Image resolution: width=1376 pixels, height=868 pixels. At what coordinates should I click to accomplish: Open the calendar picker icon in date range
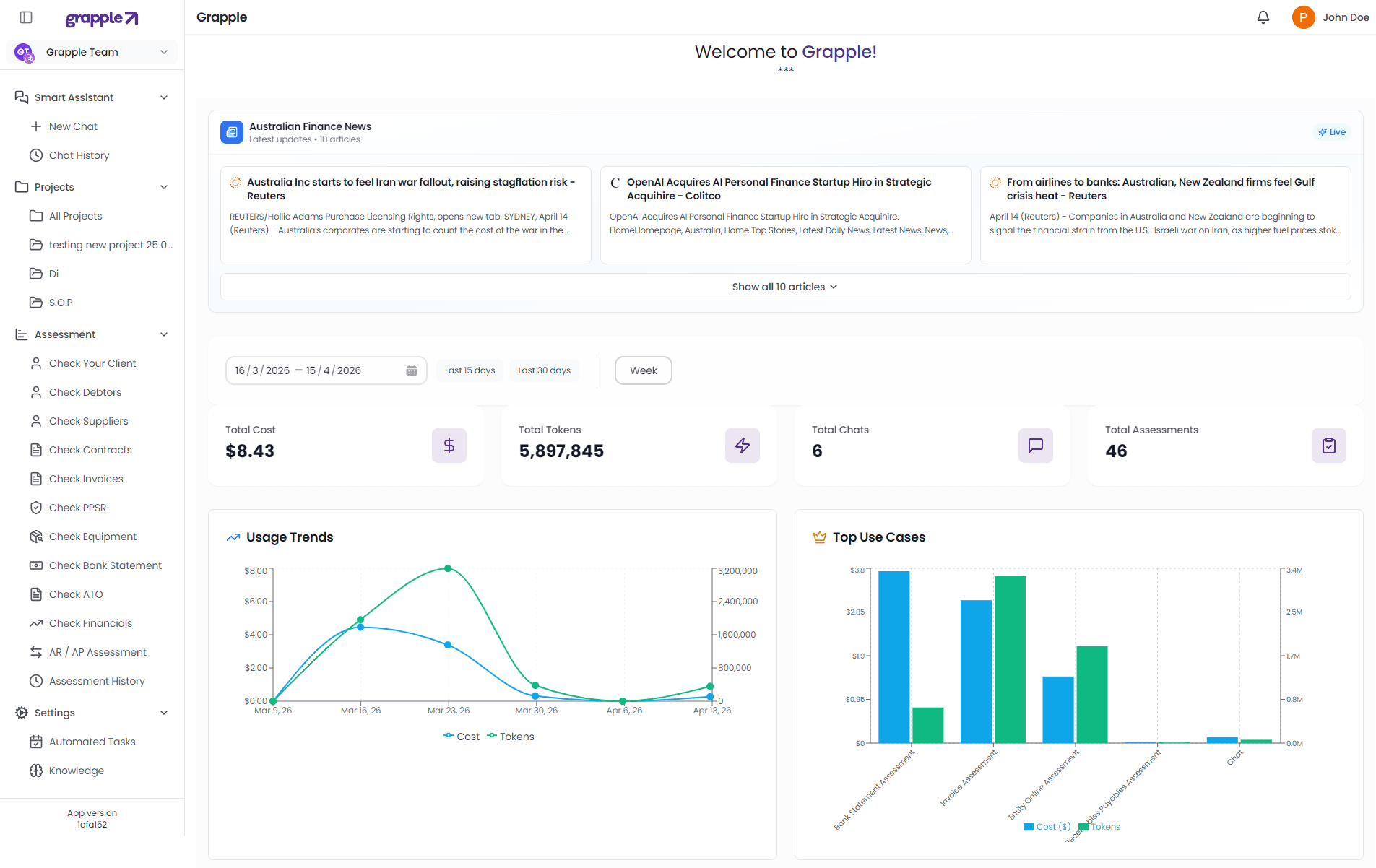412,370
